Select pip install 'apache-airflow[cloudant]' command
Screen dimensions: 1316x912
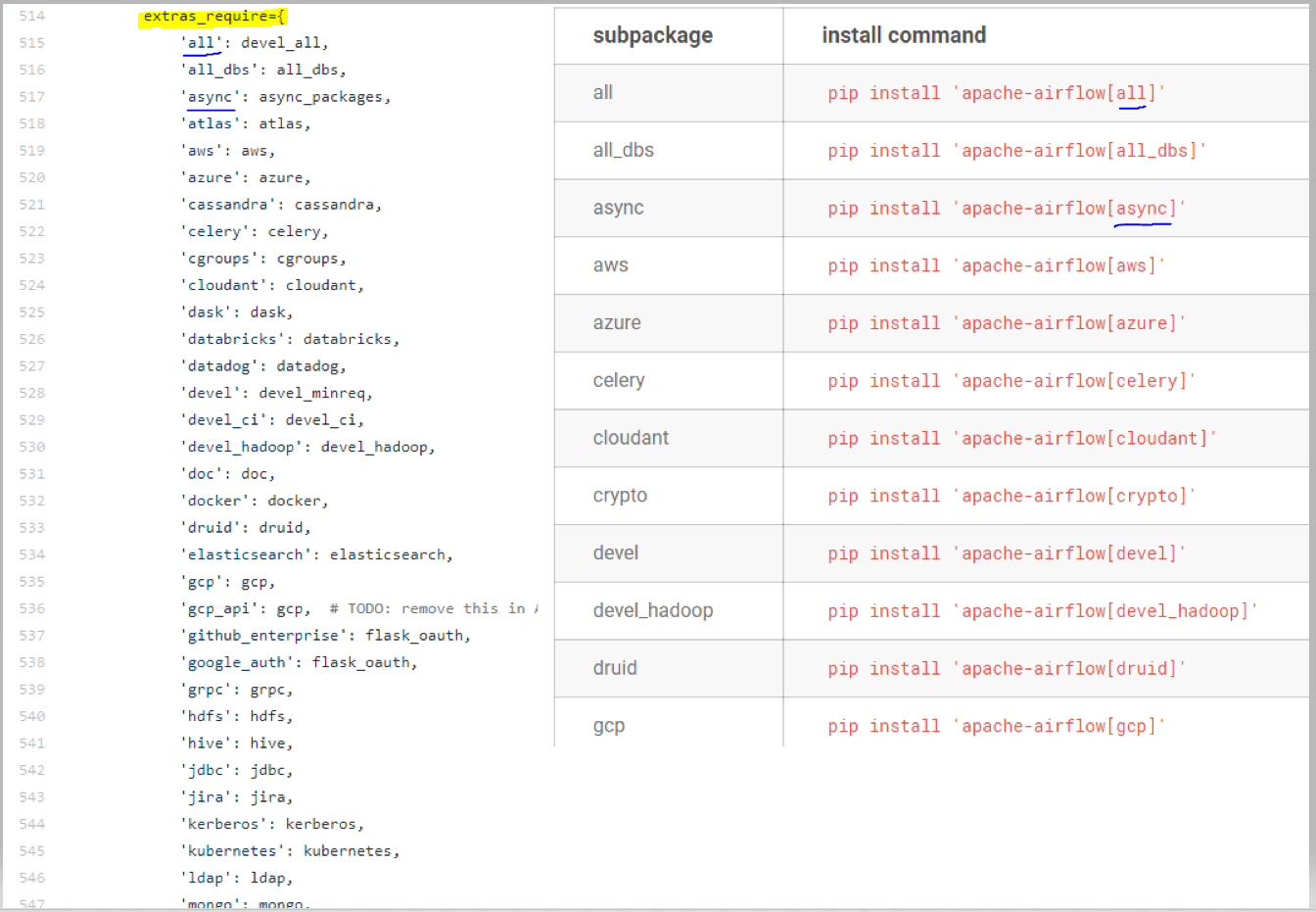(1022, 439)
